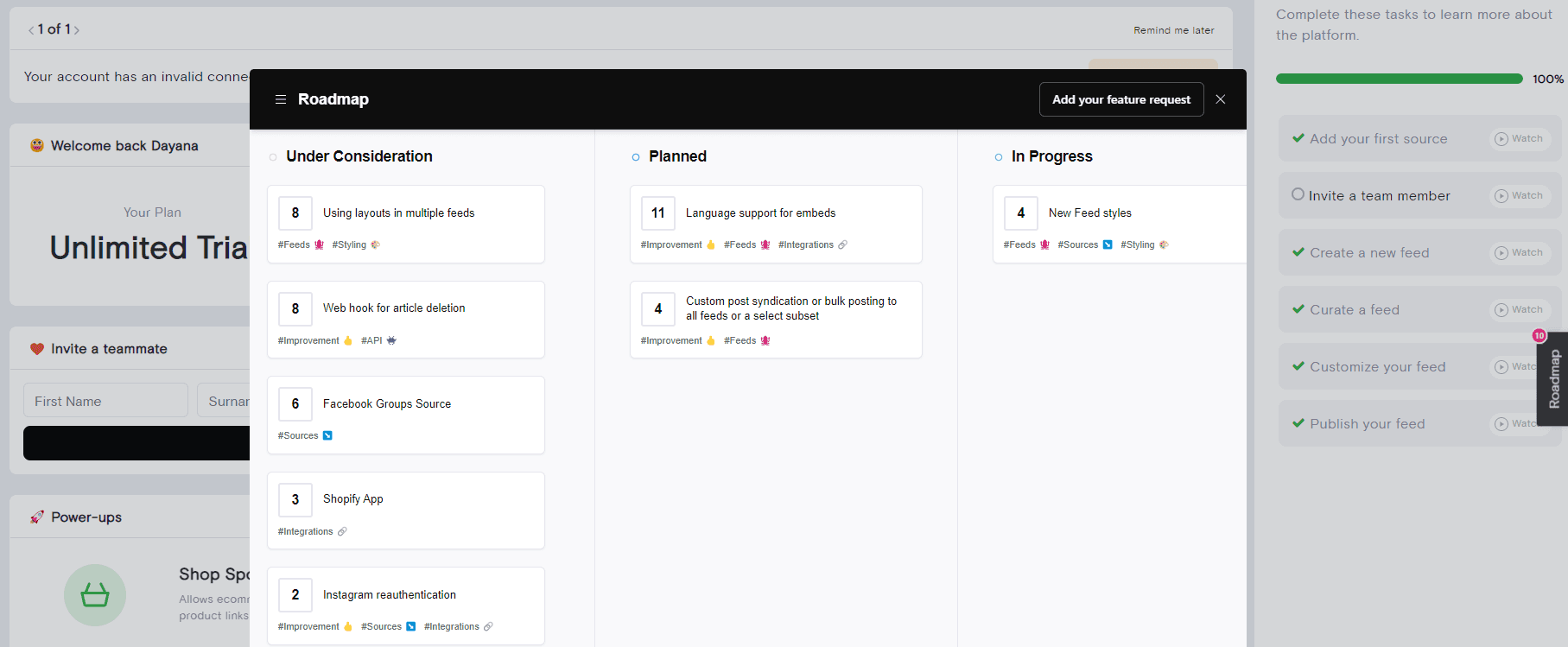Go to previous notification arrow

(31, 30)
